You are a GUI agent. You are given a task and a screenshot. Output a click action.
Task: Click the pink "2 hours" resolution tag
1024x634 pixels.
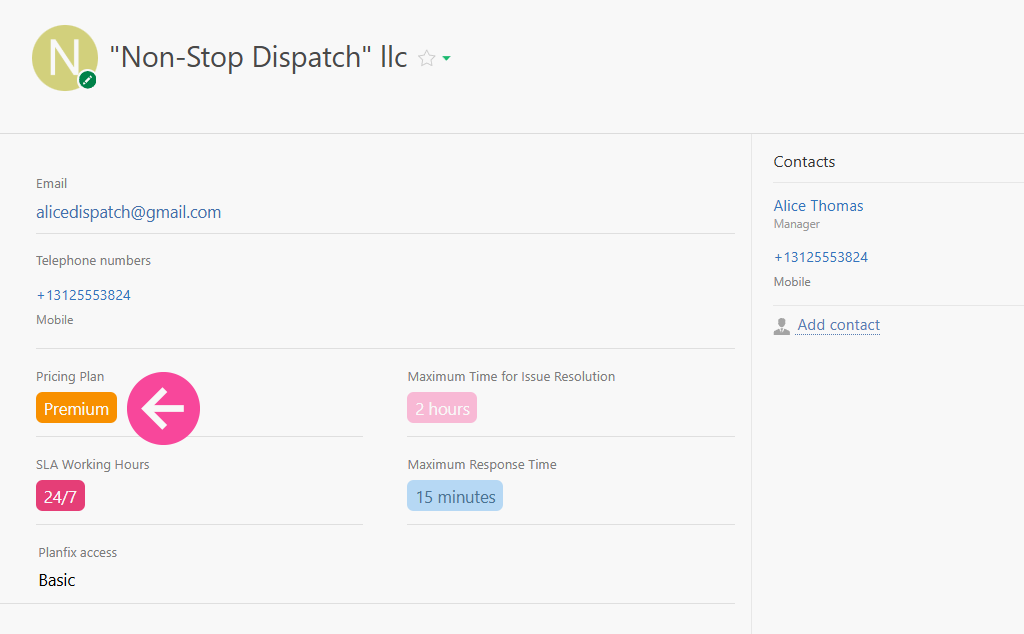[x=442, y=408]
